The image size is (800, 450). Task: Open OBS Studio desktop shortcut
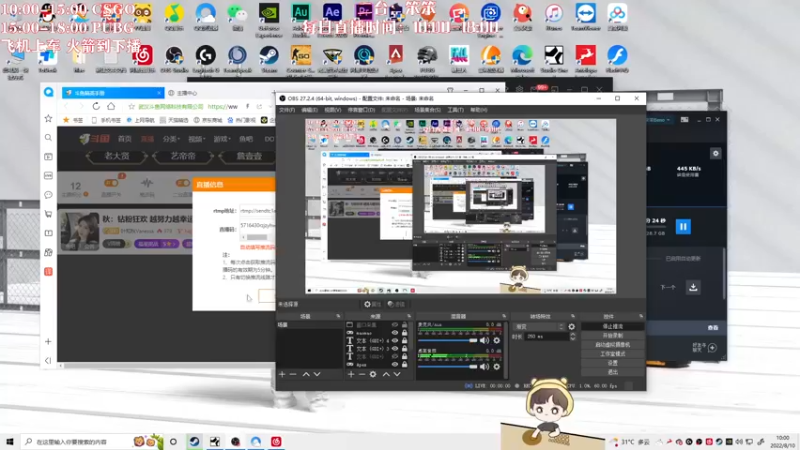174,56
